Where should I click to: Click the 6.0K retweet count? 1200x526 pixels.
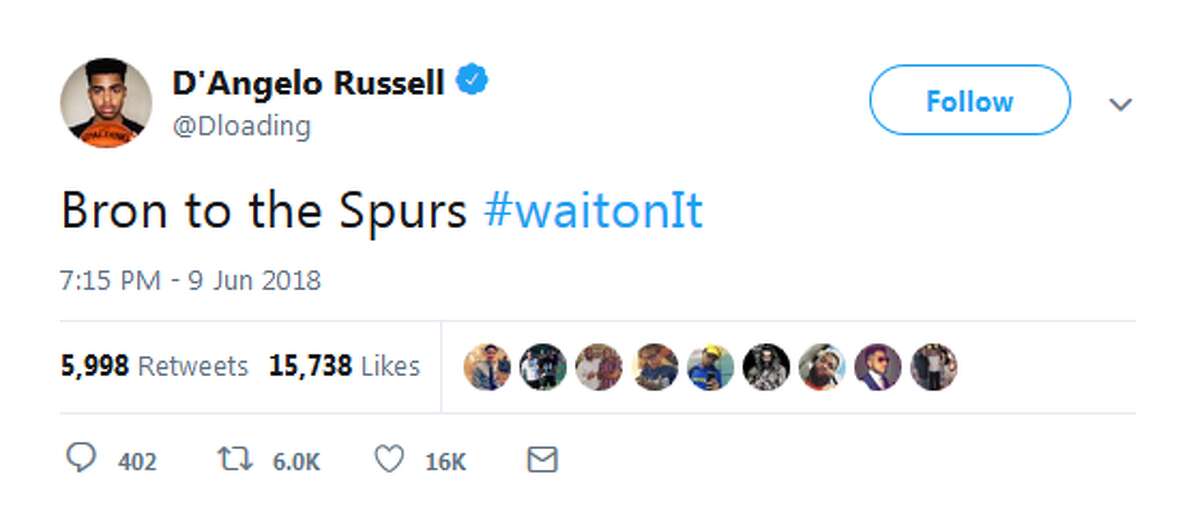coord(296,462)
